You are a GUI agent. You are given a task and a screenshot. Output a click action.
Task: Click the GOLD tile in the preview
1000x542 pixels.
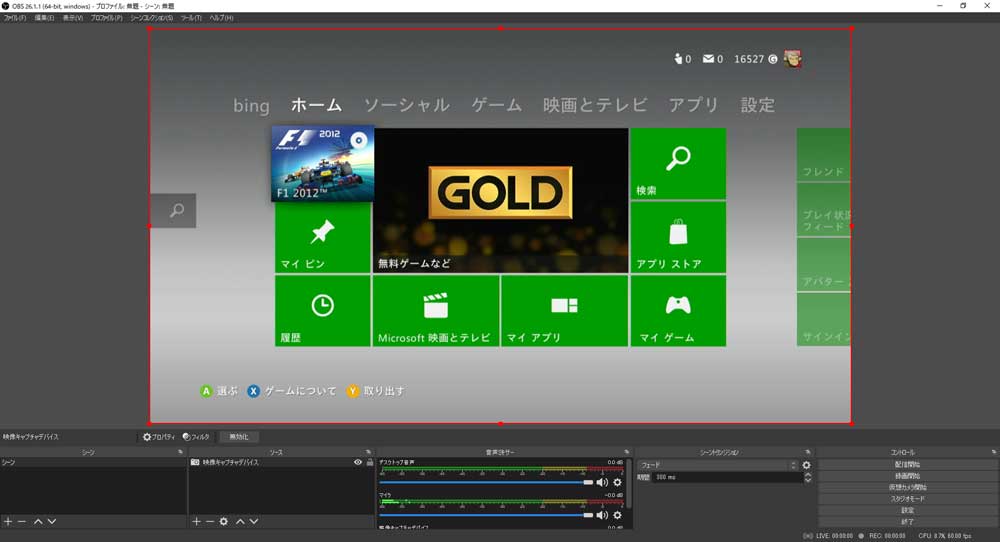(501, 200)
